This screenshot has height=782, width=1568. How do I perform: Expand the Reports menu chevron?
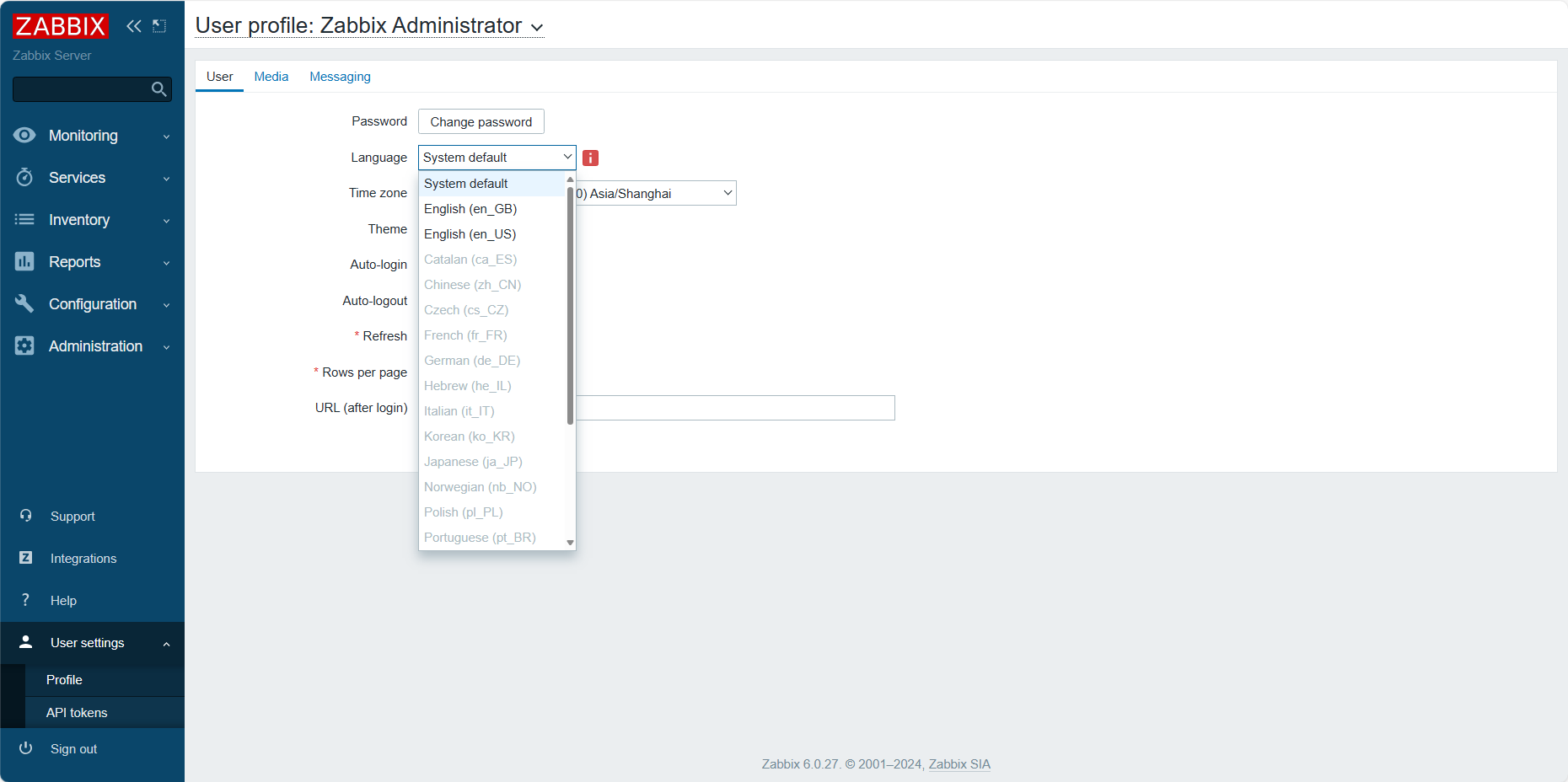tap(167, 263)
